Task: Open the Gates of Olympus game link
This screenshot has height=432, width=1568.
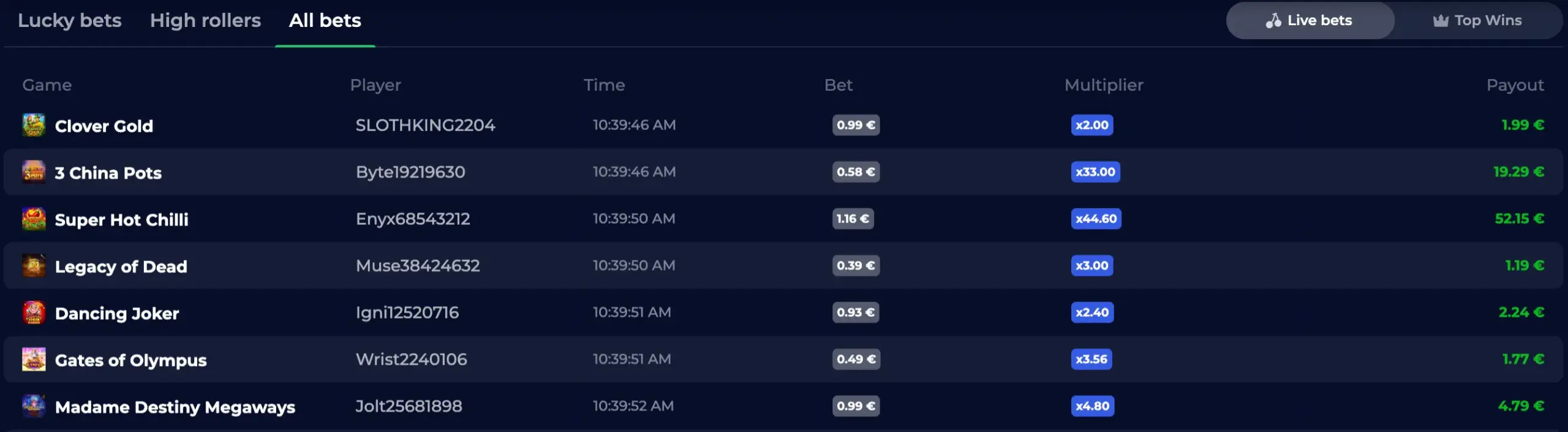Action: (x=130, y=360)
